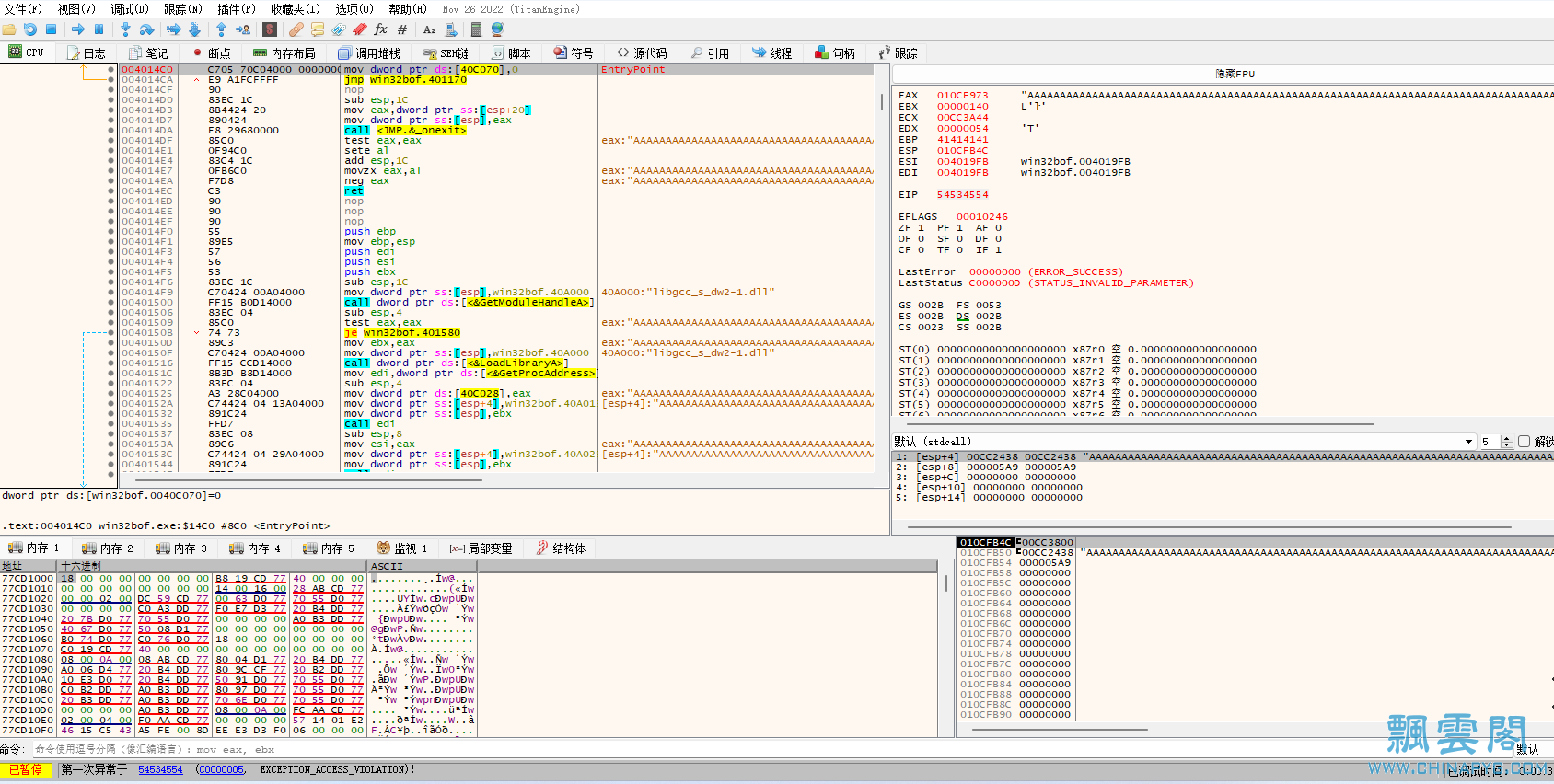Open the 帮助(H) menu
The height and width of the screenshot is (784, 1554).
408,9
